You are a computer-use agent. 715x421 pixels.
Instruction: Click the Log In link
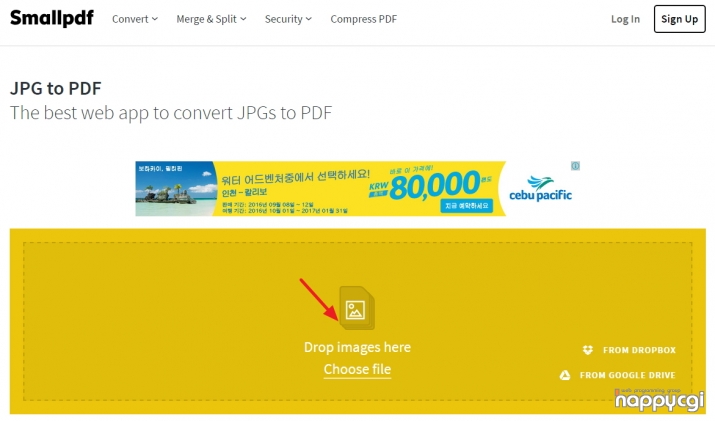point(625,19)
